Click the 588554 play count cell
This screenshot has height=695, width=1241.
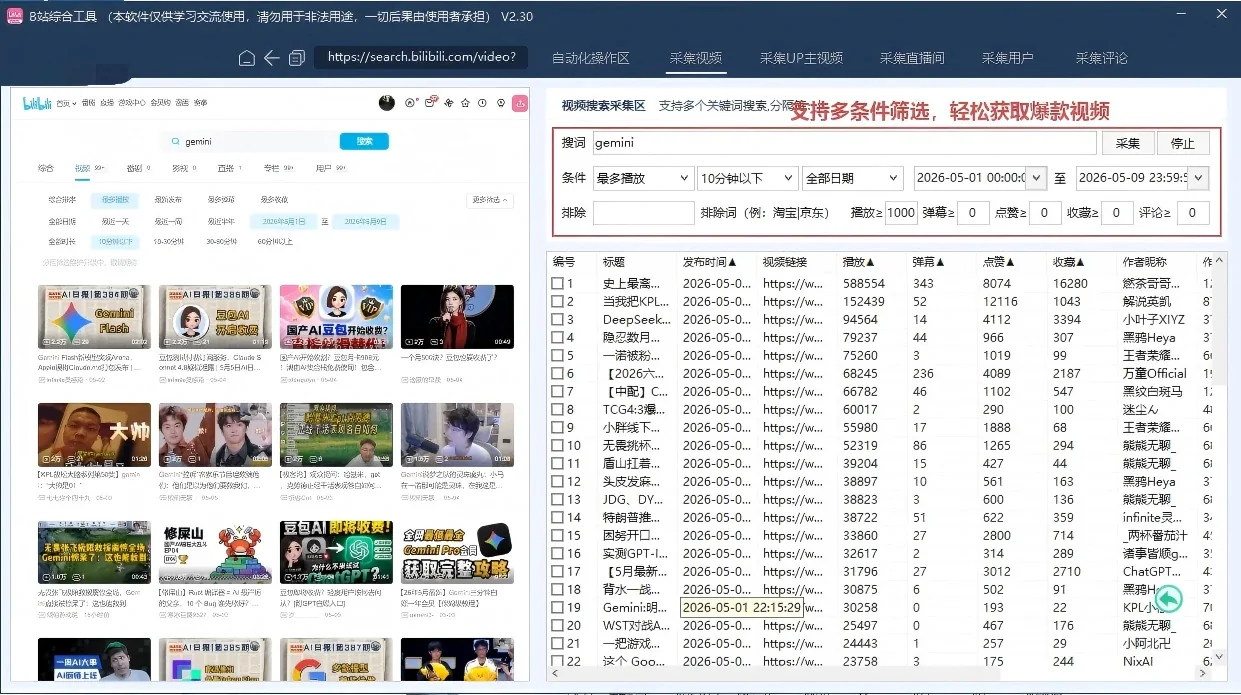(x=864, y=284)
